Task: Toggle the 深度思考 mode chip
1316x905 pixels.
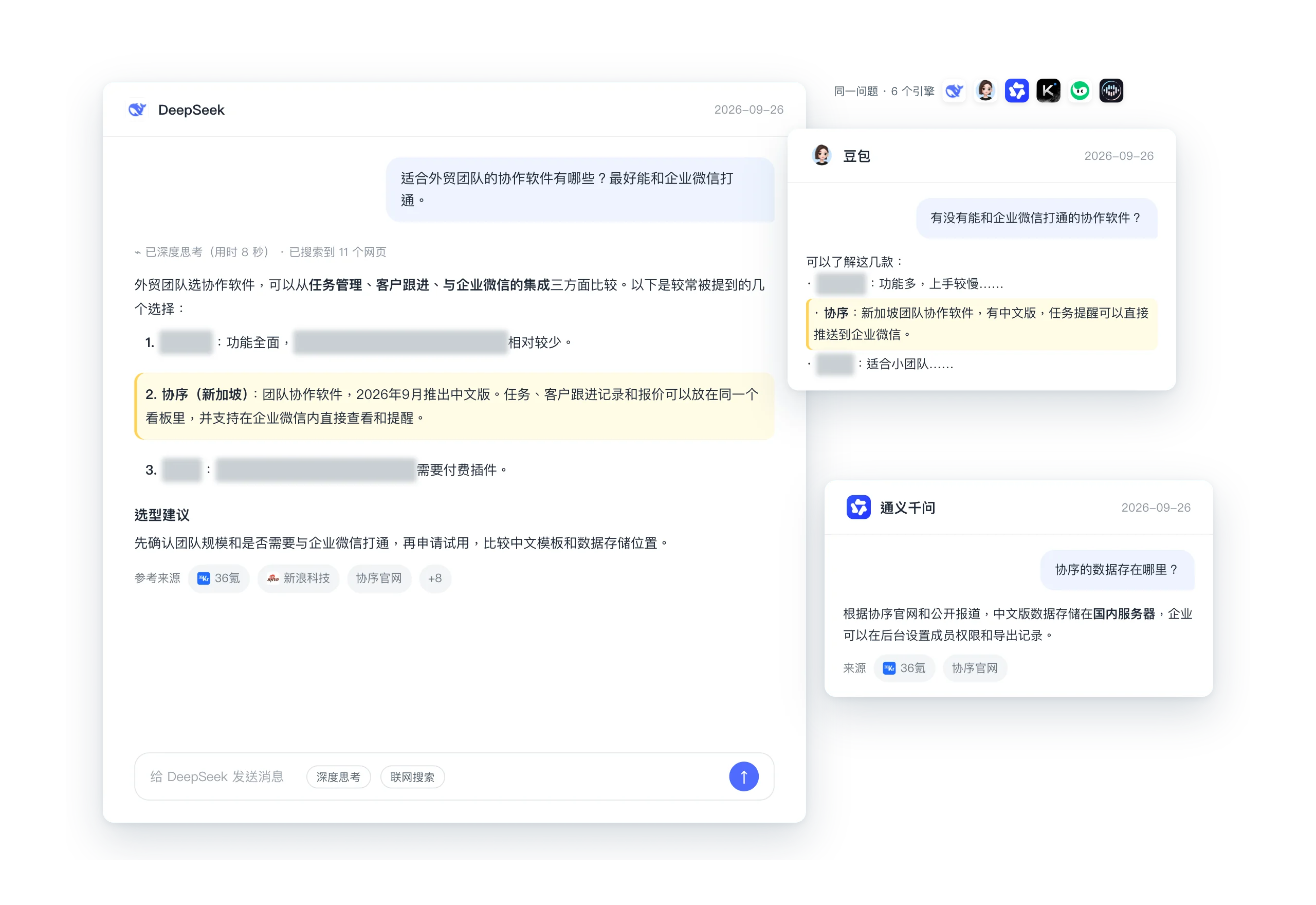Action: (x=338, y=777)
